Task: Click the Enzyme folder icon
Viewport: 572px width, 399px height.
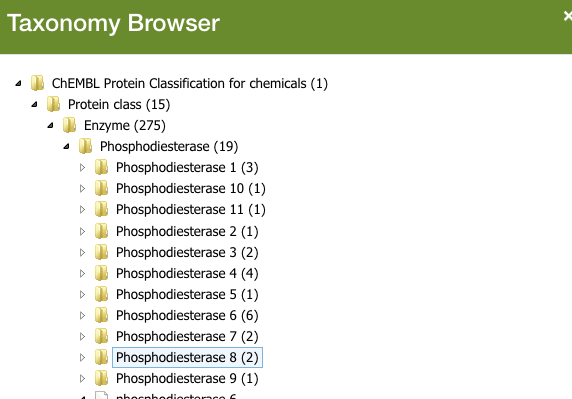Action: tap(70, 125)
